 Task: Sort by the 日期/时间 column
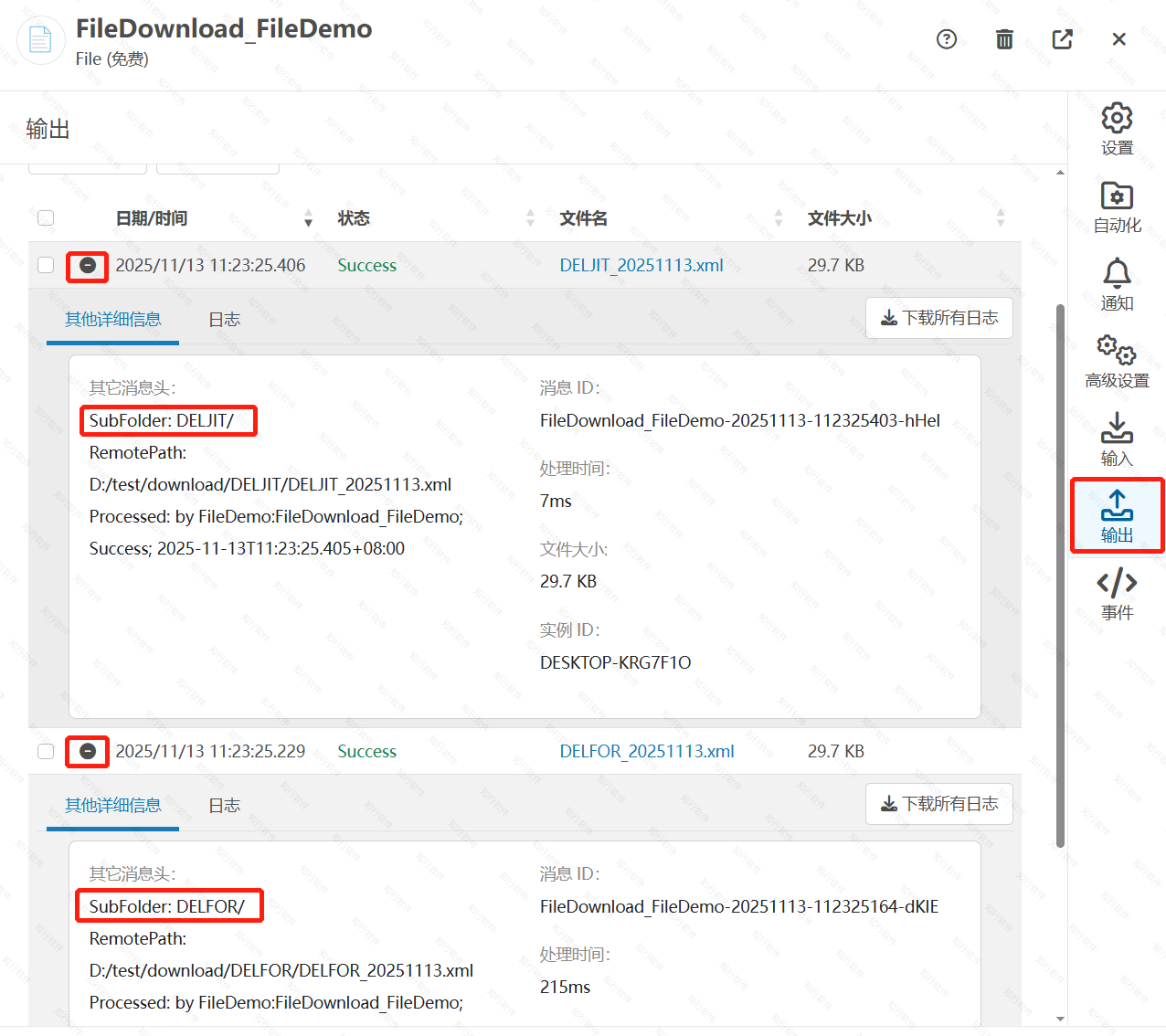pos(308,218)
